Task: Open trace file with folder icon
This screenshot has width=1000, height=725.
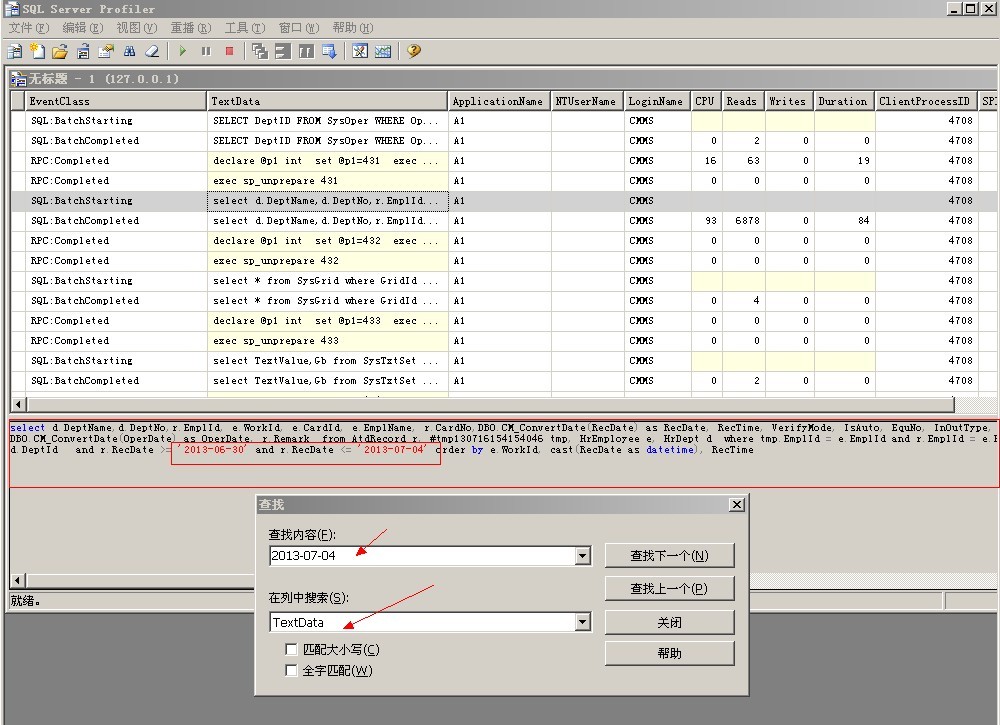Action: 60,51
